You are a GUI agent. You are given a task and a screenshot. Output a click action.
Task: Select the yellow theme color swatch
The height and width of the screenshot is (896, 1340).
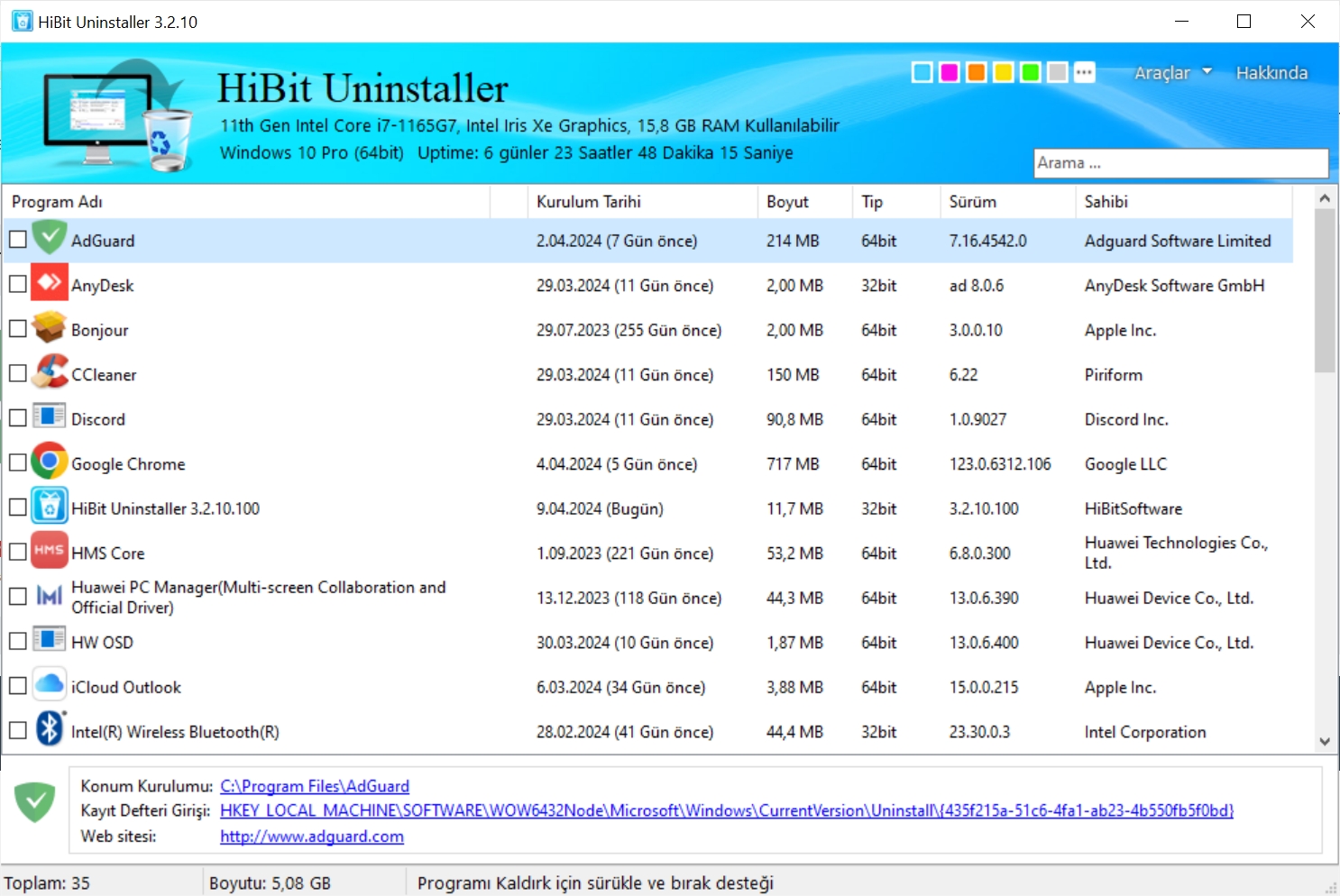pyautogui.click(x=1004, y=72)
